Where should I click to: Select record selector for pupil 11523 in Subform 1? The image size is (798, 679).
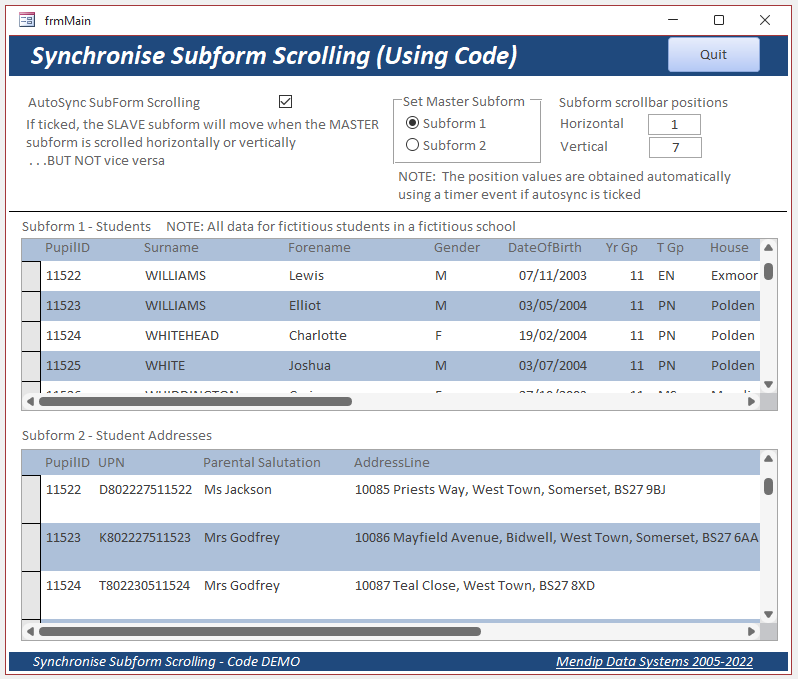click(31, 306)
